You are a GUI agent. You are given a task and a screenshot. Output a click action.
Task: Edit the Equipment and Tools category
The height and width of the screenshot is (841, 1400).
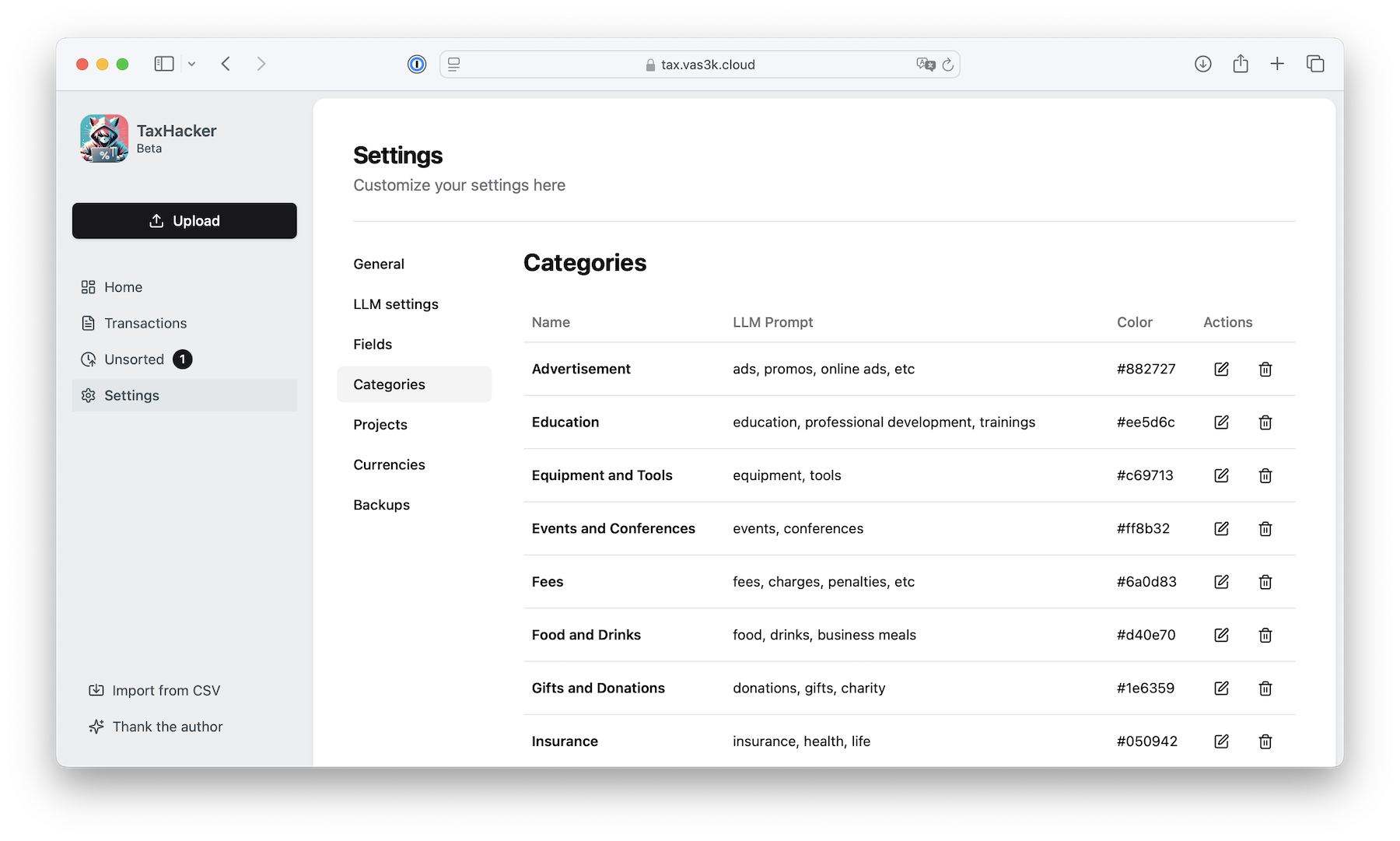click(x=1221, y=475)
